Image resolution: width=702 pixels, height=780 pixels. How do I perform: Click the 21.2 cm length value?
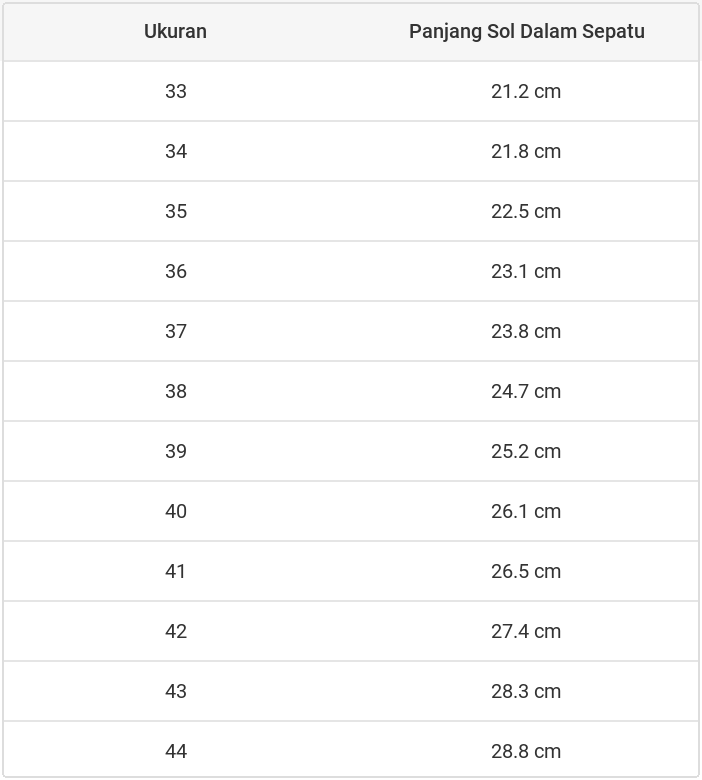point(526,91)
